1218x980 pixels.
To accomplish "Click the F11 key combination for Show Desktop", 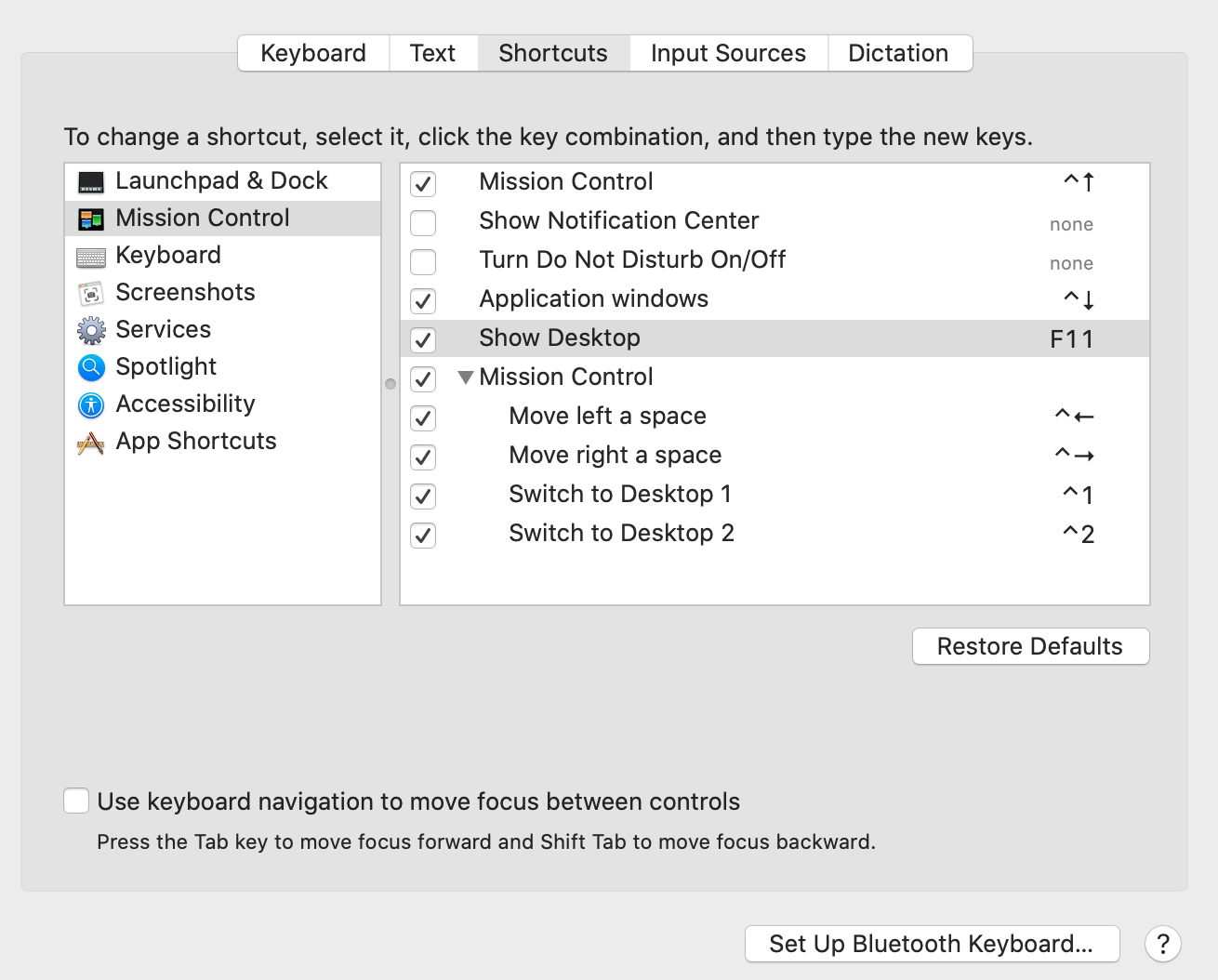I will [x=1071, y=339].
